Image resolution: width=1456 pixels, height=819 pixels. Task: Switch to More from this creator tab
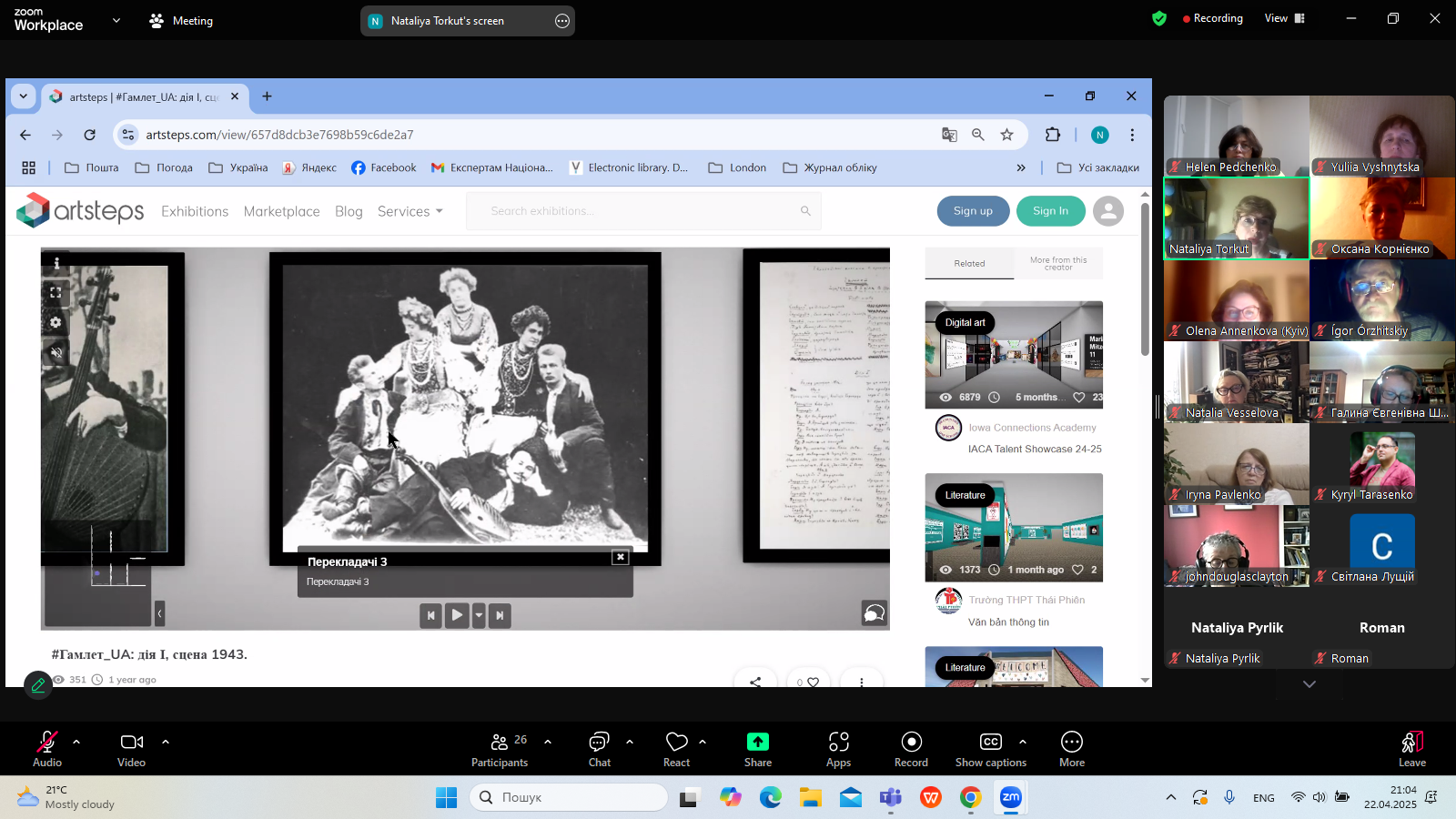click(x=1057, y=263)
